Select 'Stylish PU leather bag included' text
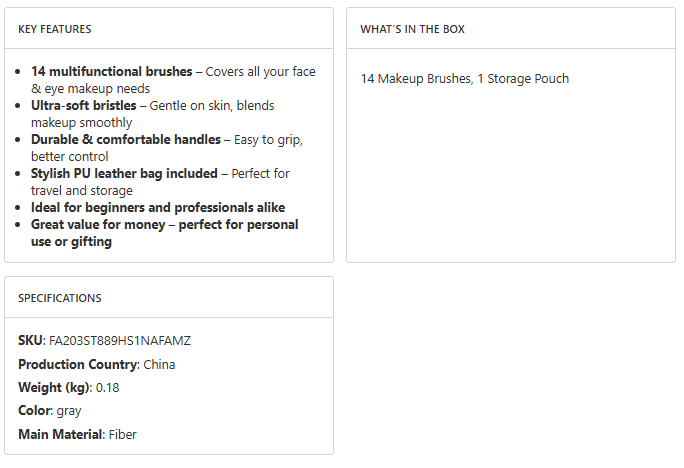The width and height of the screenshot is (684, 468). (124, 174)
